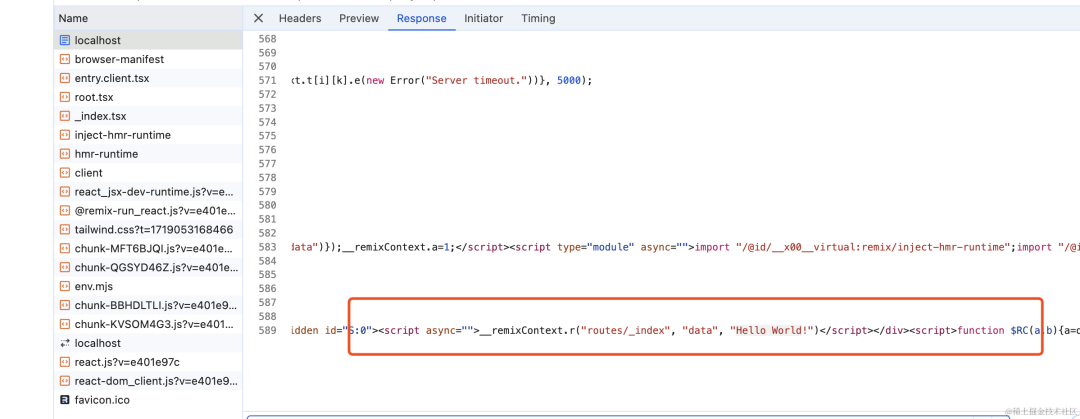Close the request details panel

click(x=258, y=19)
